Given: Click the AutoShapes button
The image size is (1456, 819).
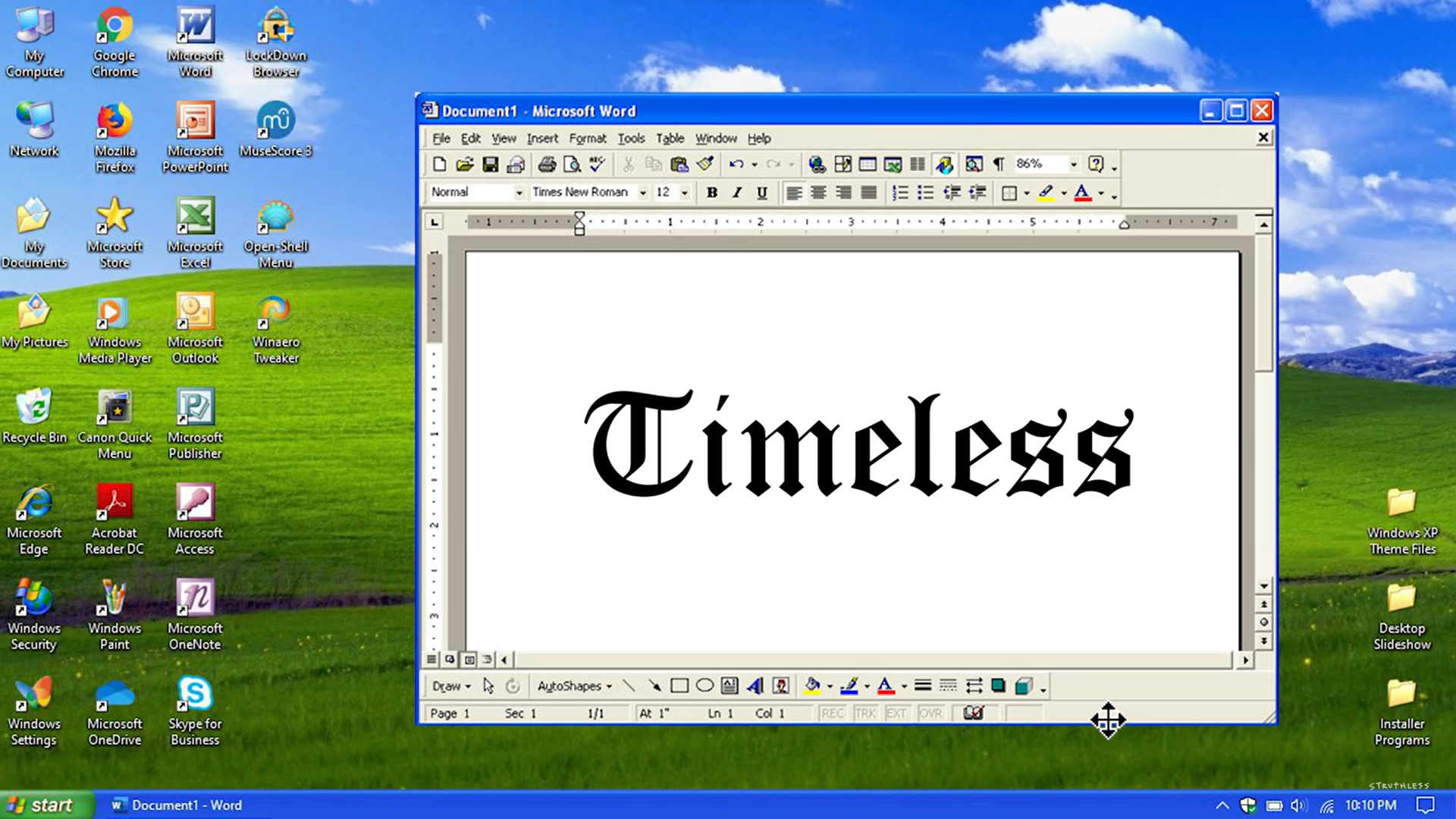Looking at the screenshot, I should pyautogui.click(x=573, y=686).
